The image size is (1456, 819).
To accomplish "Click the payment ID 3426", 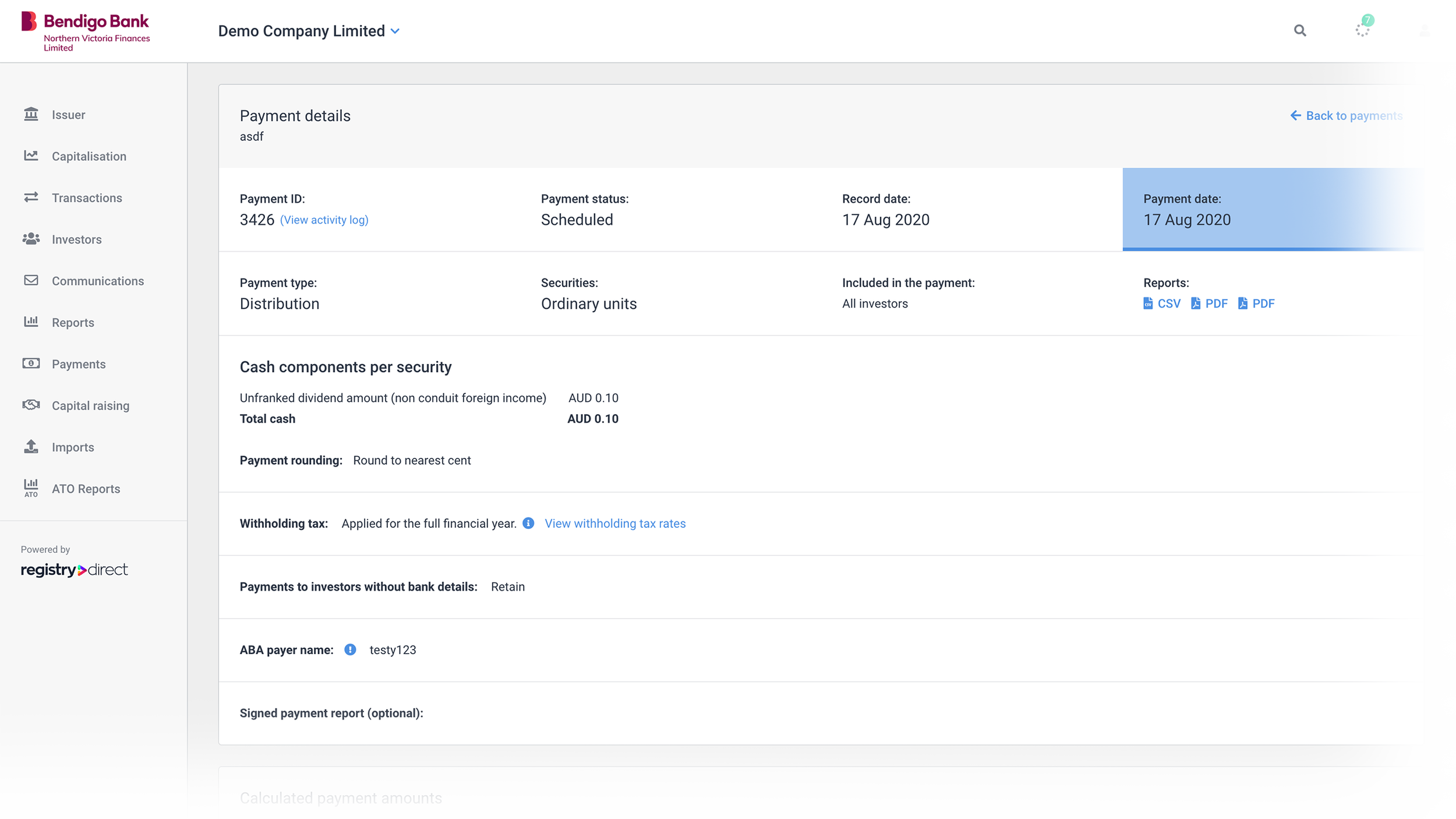I will pos(257,220).
